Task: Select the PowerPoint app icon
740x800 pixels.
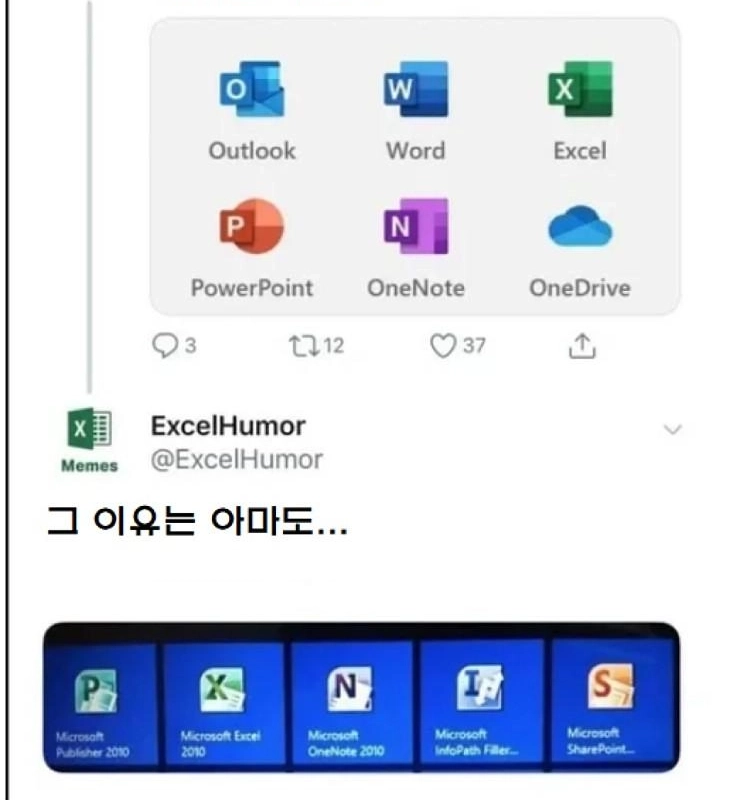Action: [252, 226]
